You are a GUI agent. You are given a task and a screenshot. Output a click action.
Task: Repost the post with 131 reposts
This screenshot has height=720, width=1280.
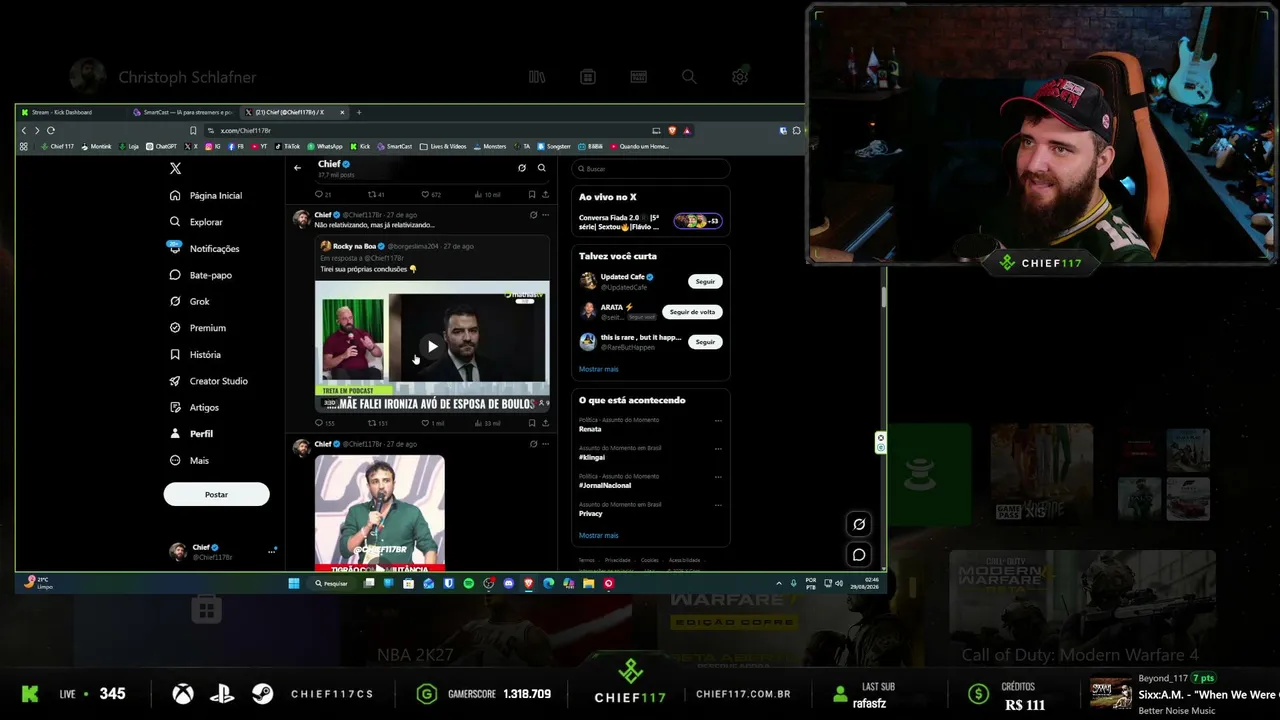378,423
